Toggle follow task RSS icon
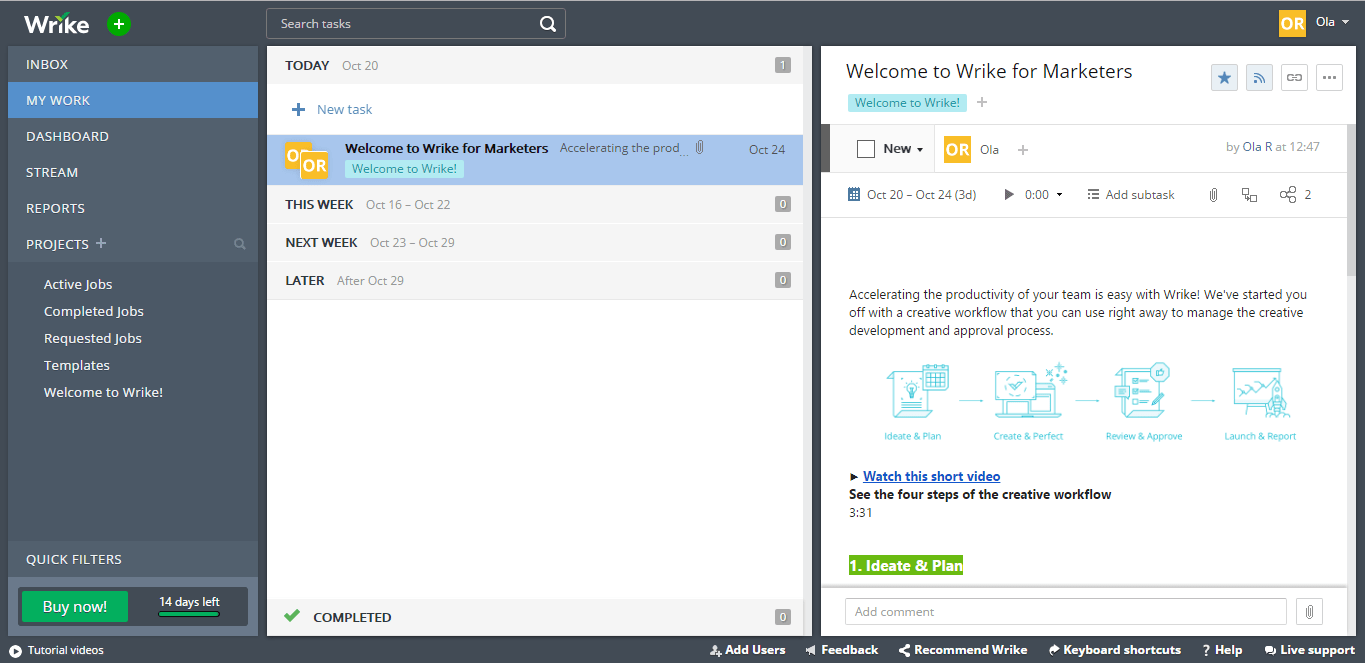1365x663 pixels. [x=1259, y=77]
